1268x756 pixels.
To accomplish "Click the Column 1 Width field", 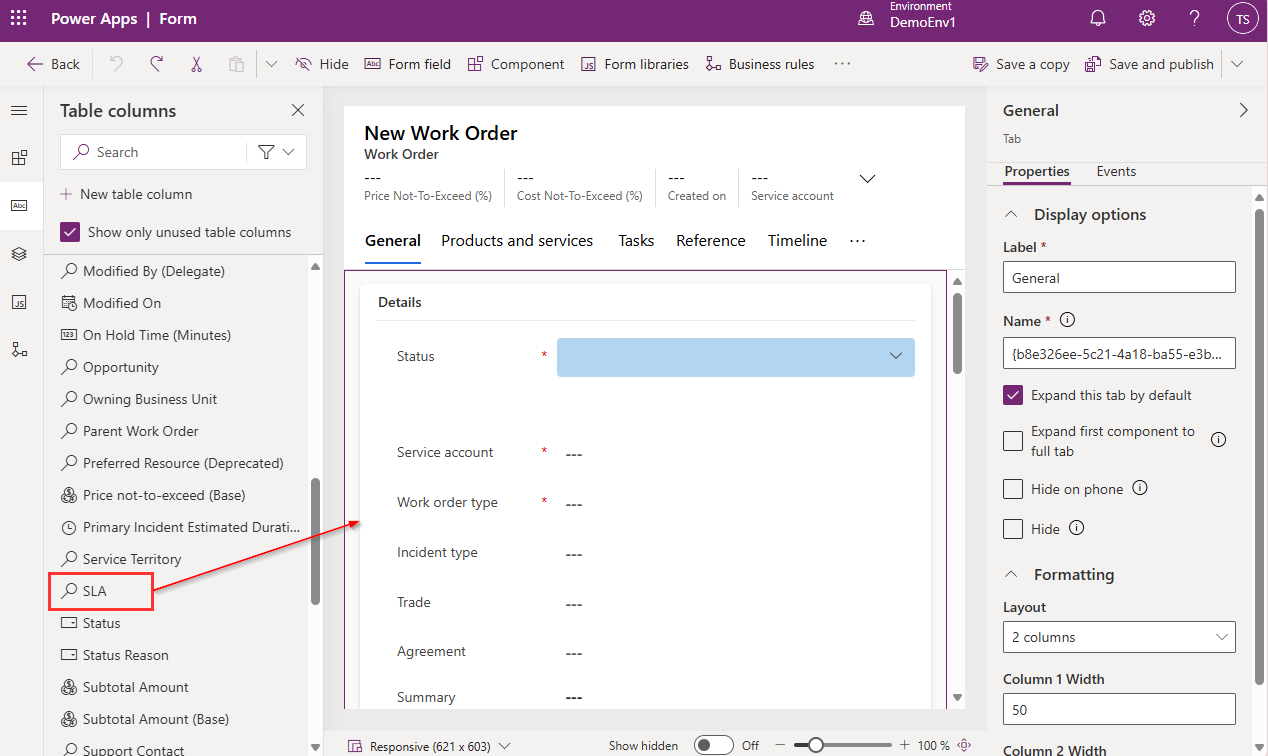I will click(x=1119, y=709).
